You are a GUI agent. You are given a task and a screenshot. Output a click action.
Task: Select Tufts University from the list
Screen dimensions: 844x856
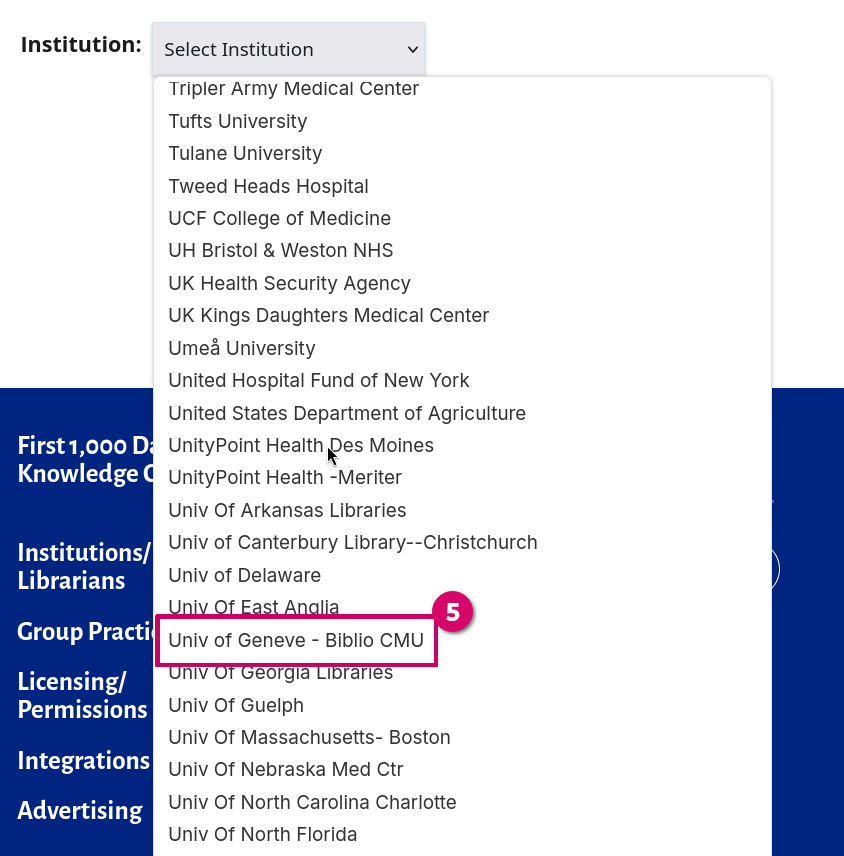pyautogui.click(x=238, y=121)
